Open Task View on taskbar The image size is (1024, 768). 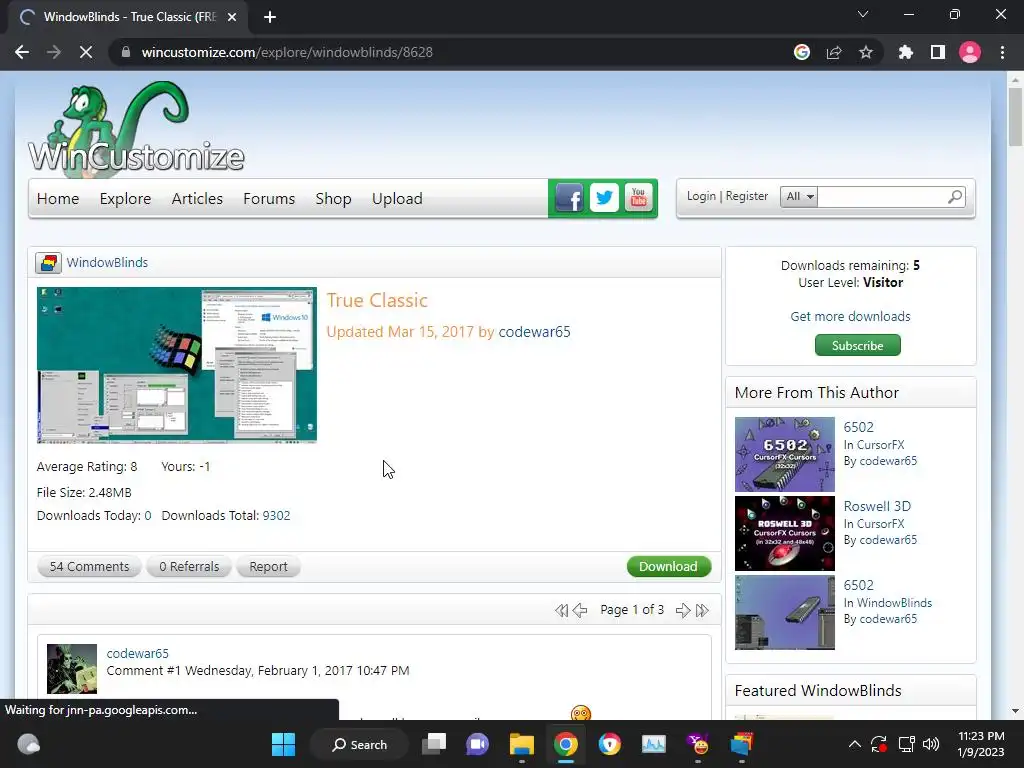(x=434, y=744)
